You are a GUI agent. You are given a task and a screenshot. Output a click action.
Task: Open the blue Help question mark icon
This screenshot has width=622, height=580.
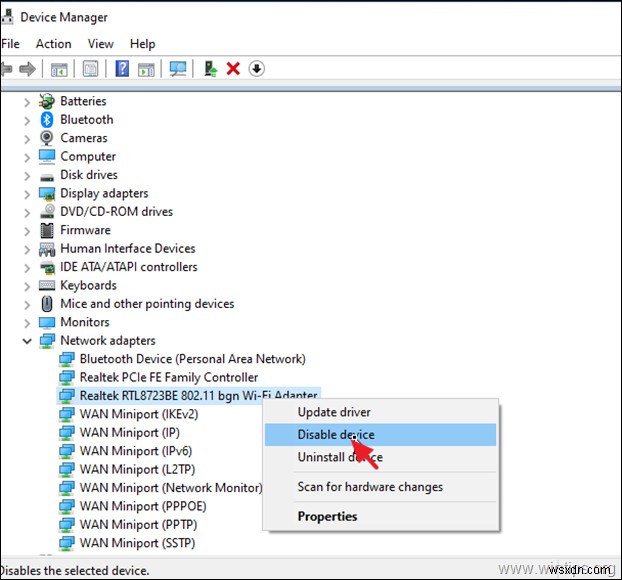[x=122, y=69]
